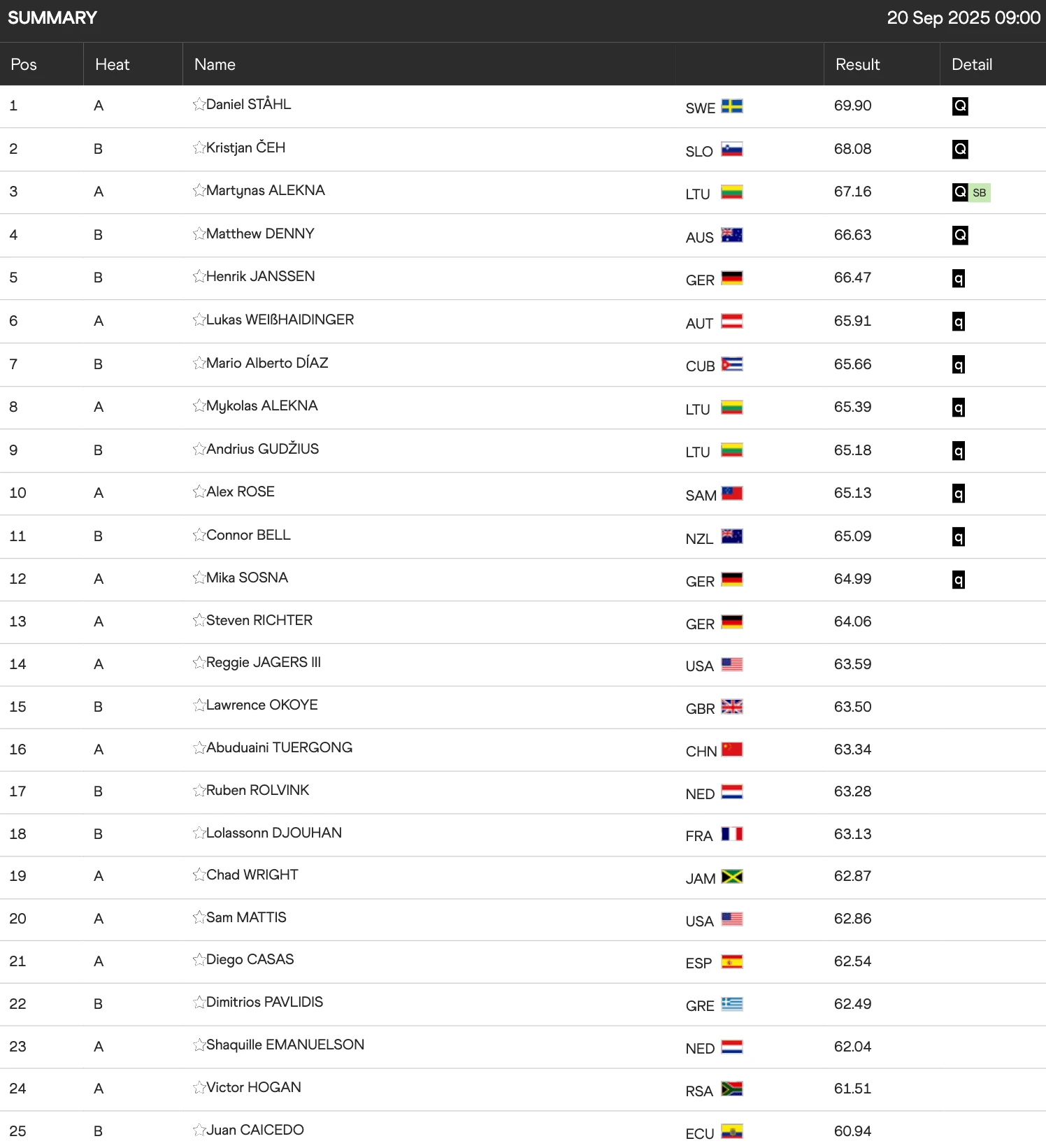
Task: Open Connor BELL's athlete name link
Action: click(248, 535)
